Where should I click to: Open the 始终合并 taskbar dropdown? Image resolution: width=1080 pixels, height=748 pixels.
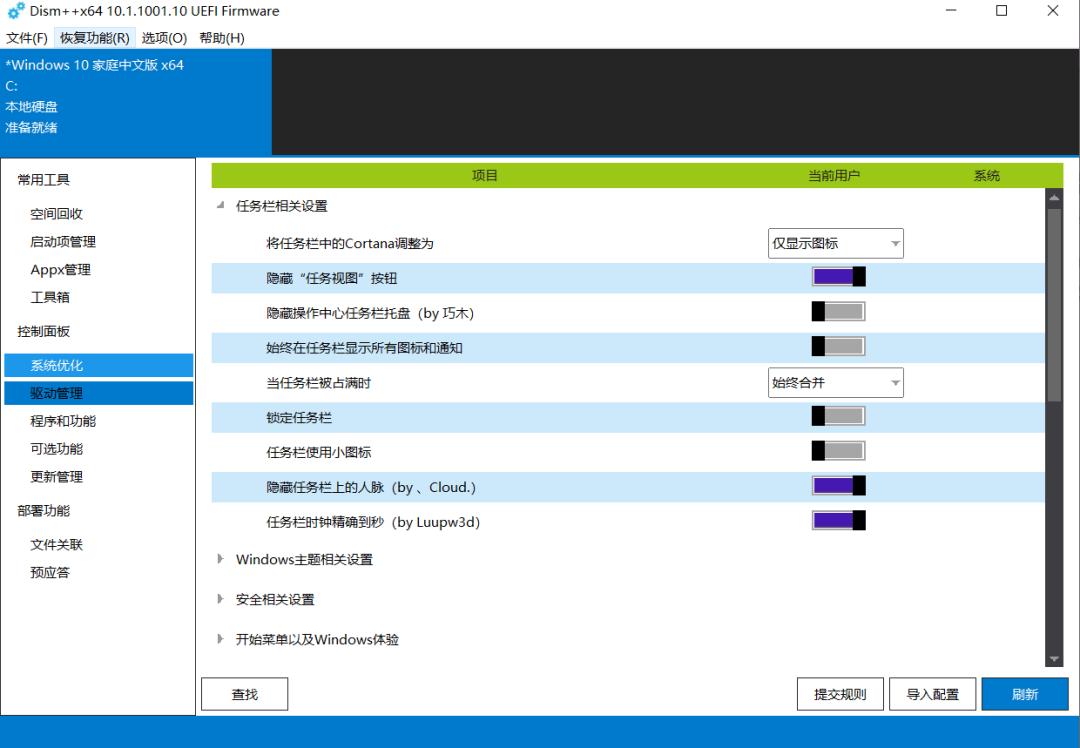[x=835, y=382]
